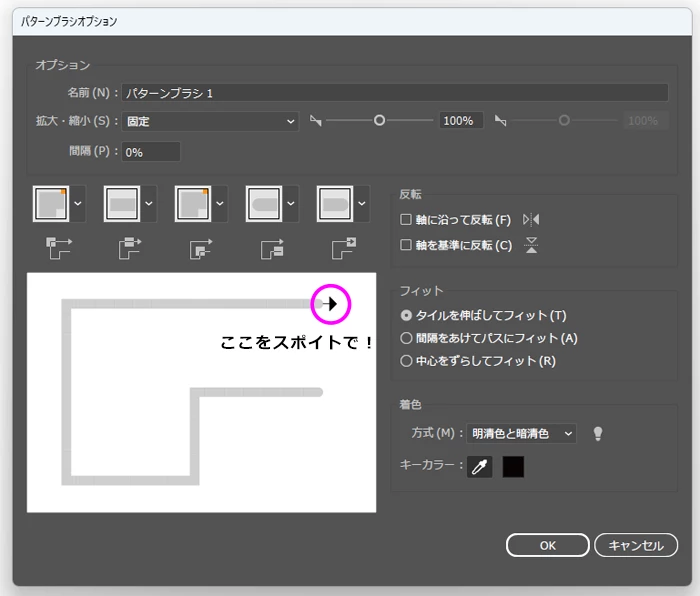
Task: Click the inner corner tile thumbnail
Action: [193, 204]
